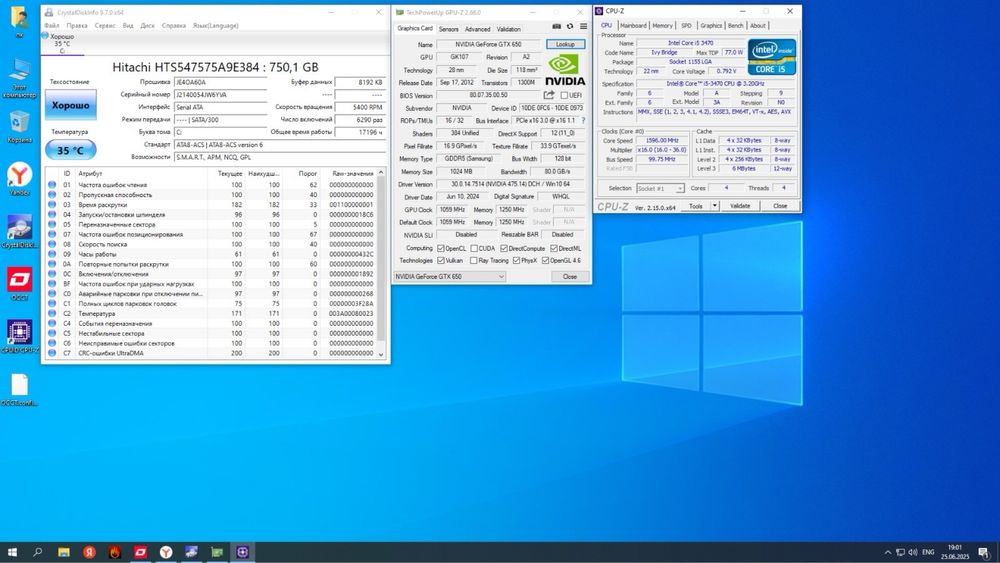Screen dimensions: 1000x563
Task: Open the notification center tray icon
Action: click(x=985, y=552)
